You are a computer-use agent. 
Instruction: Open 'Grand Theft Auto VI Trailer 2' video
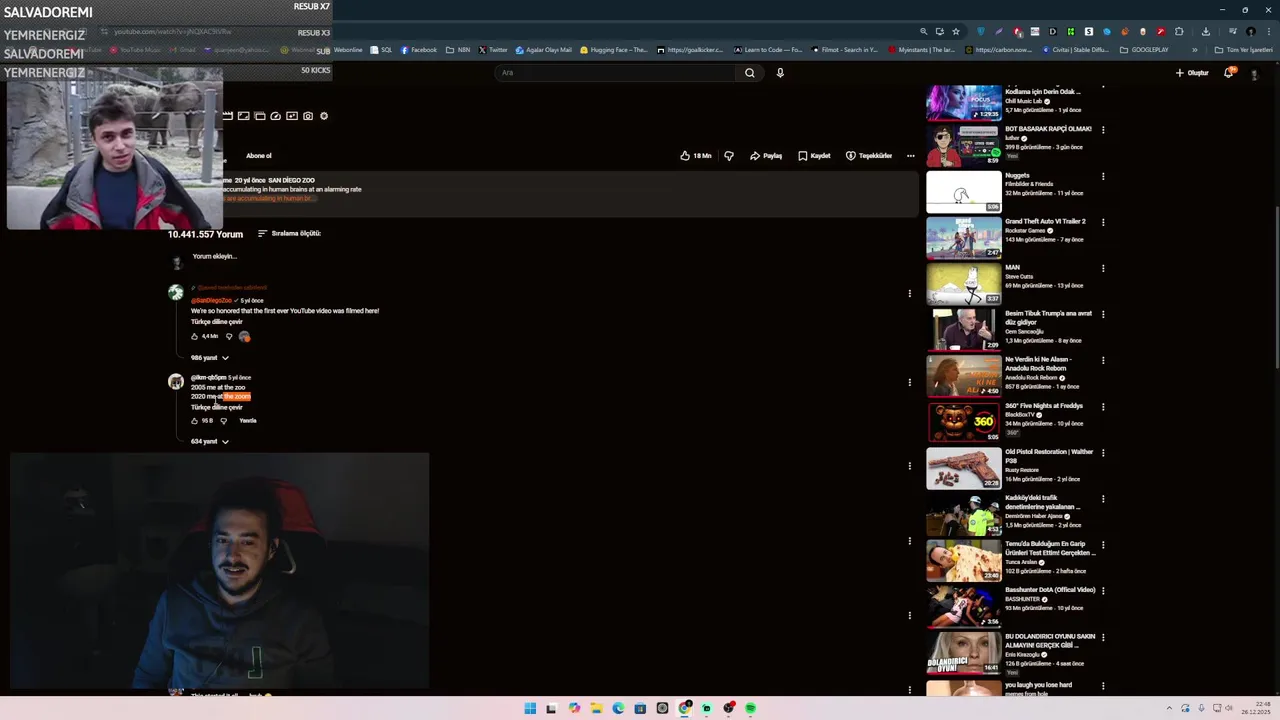click(1045, 221)
